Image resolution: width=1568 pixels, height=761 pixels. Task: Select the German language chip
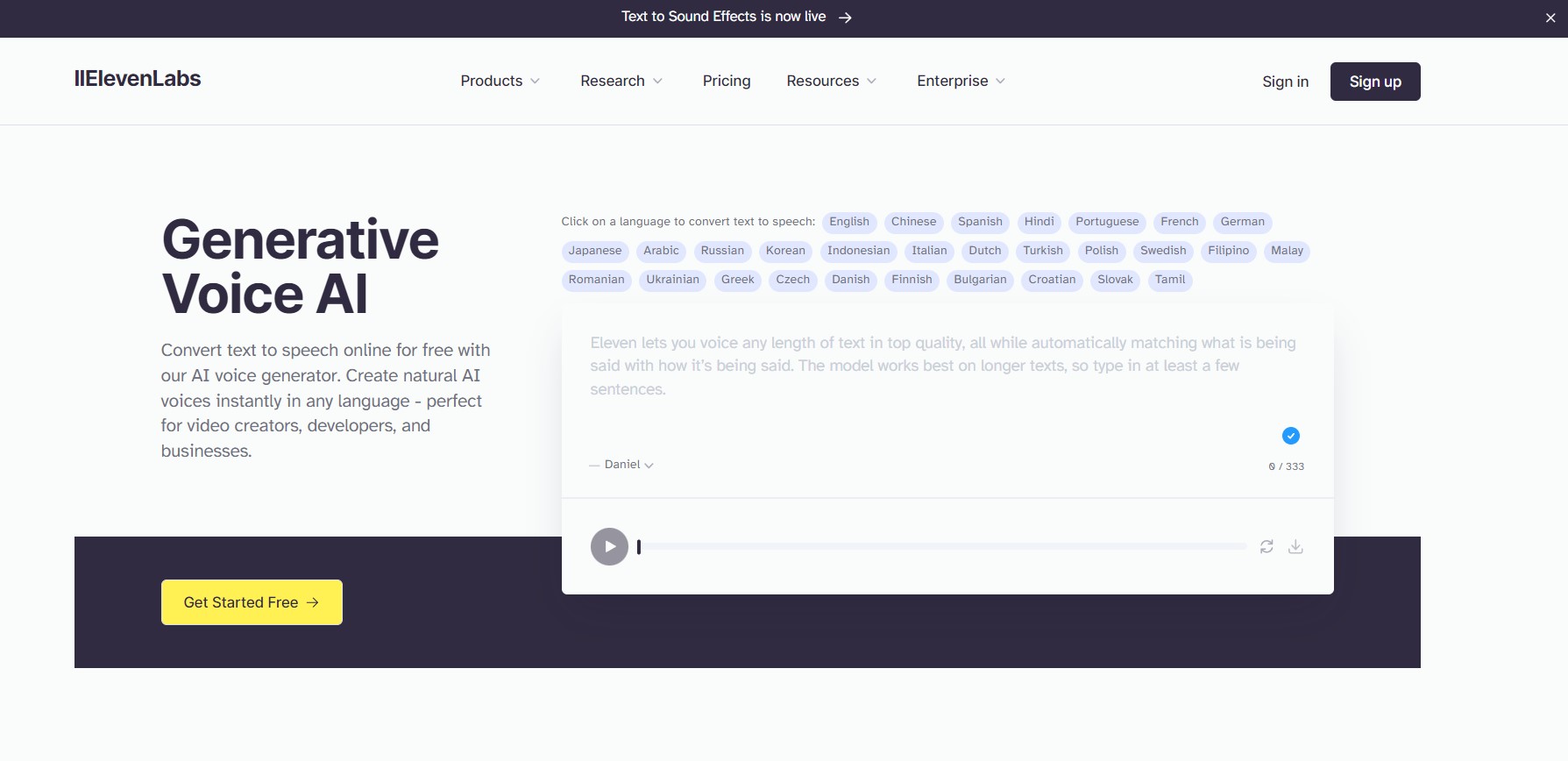click(x=1243, y=222)
